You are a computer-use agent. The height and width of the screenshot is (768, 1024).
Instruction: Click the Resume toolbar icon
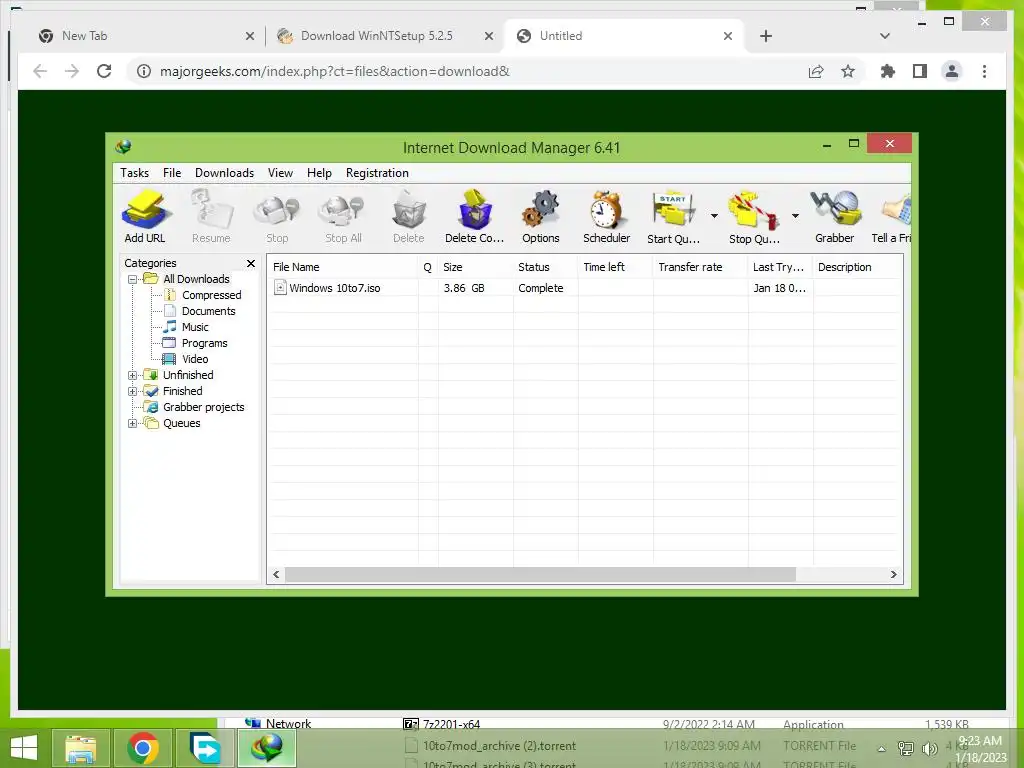click(x=211, y=216)
